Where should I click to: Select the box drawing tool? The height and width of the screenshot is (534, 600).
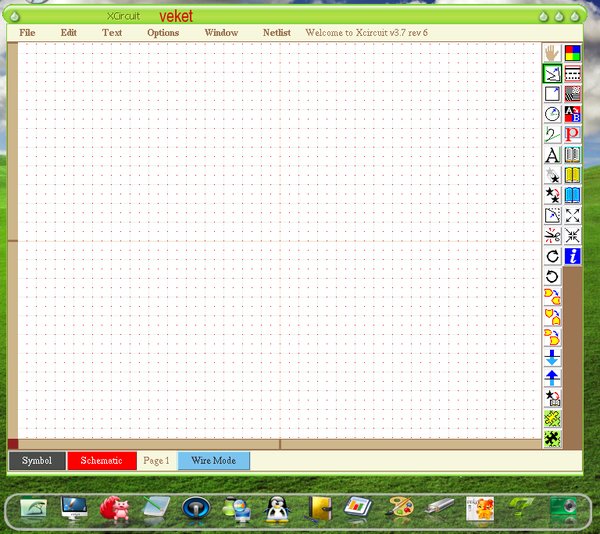coord(552,94)
